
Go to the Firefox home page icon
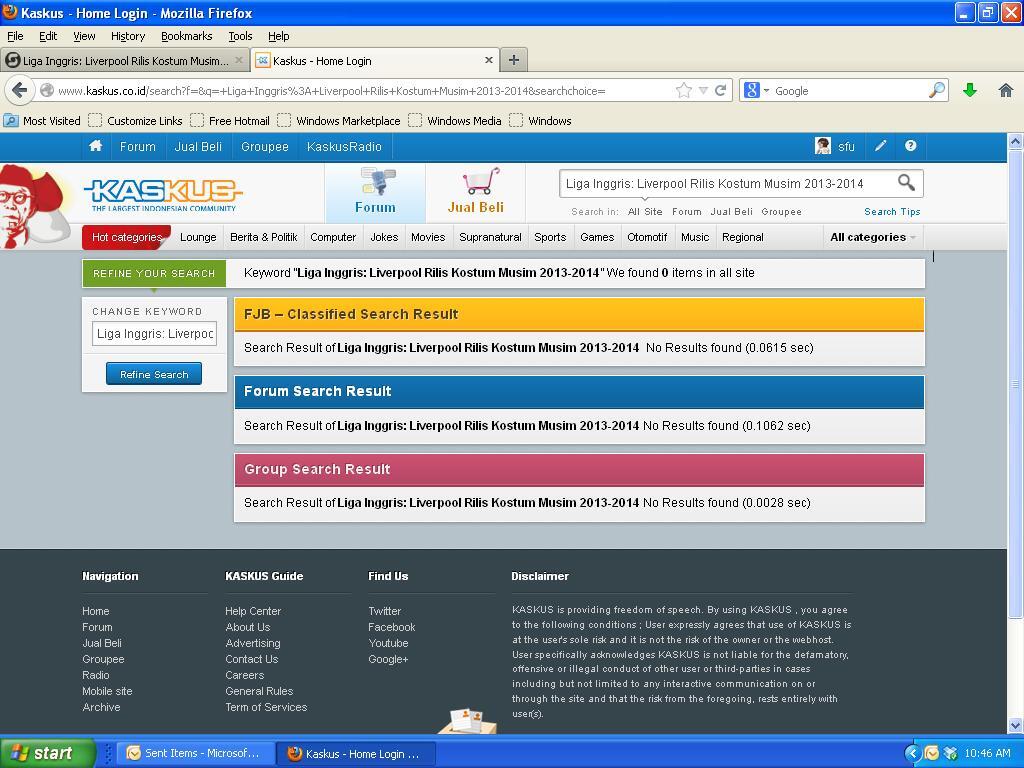coord(1006,90)
